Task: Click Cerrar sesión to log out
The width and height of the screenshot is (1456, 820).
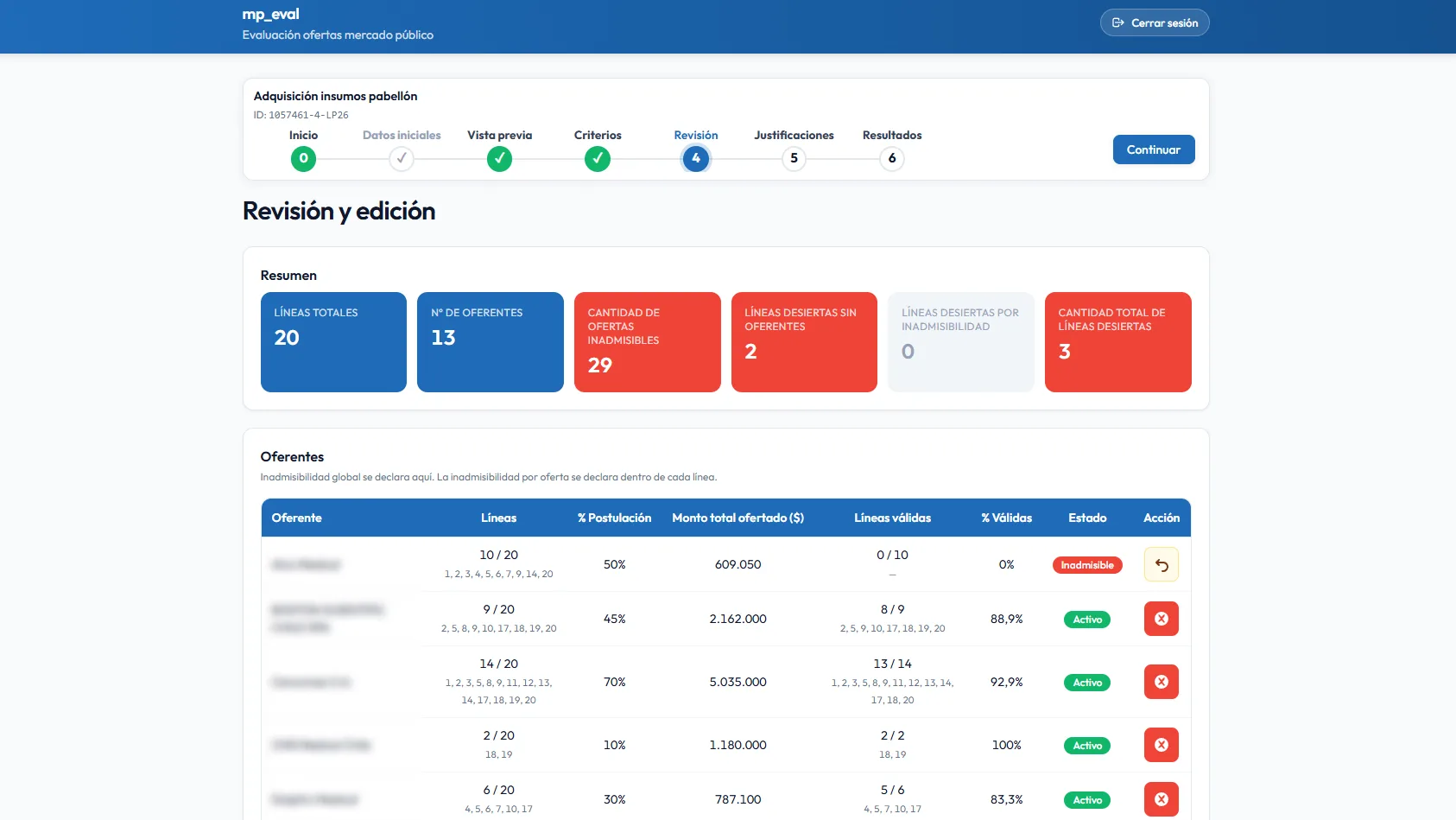Action: point(1155,22)
